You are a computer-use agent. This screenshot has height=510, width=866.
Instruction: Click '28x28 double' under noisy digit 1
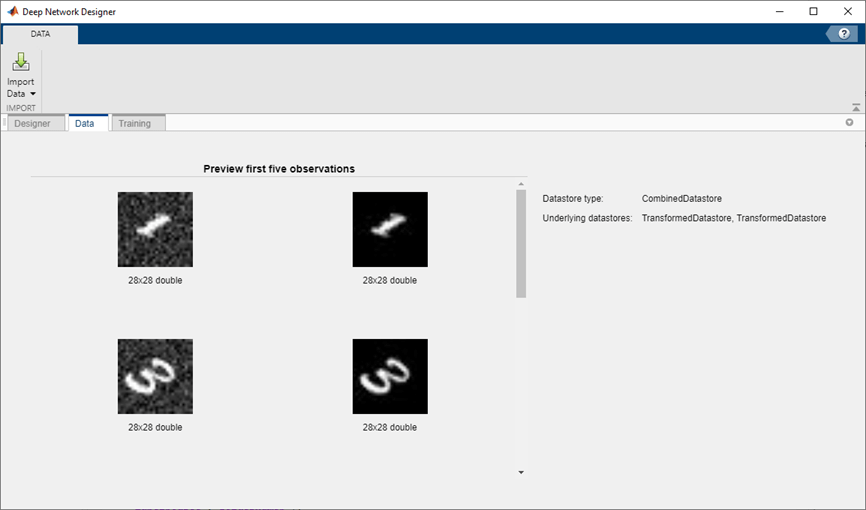coord(155,280)
